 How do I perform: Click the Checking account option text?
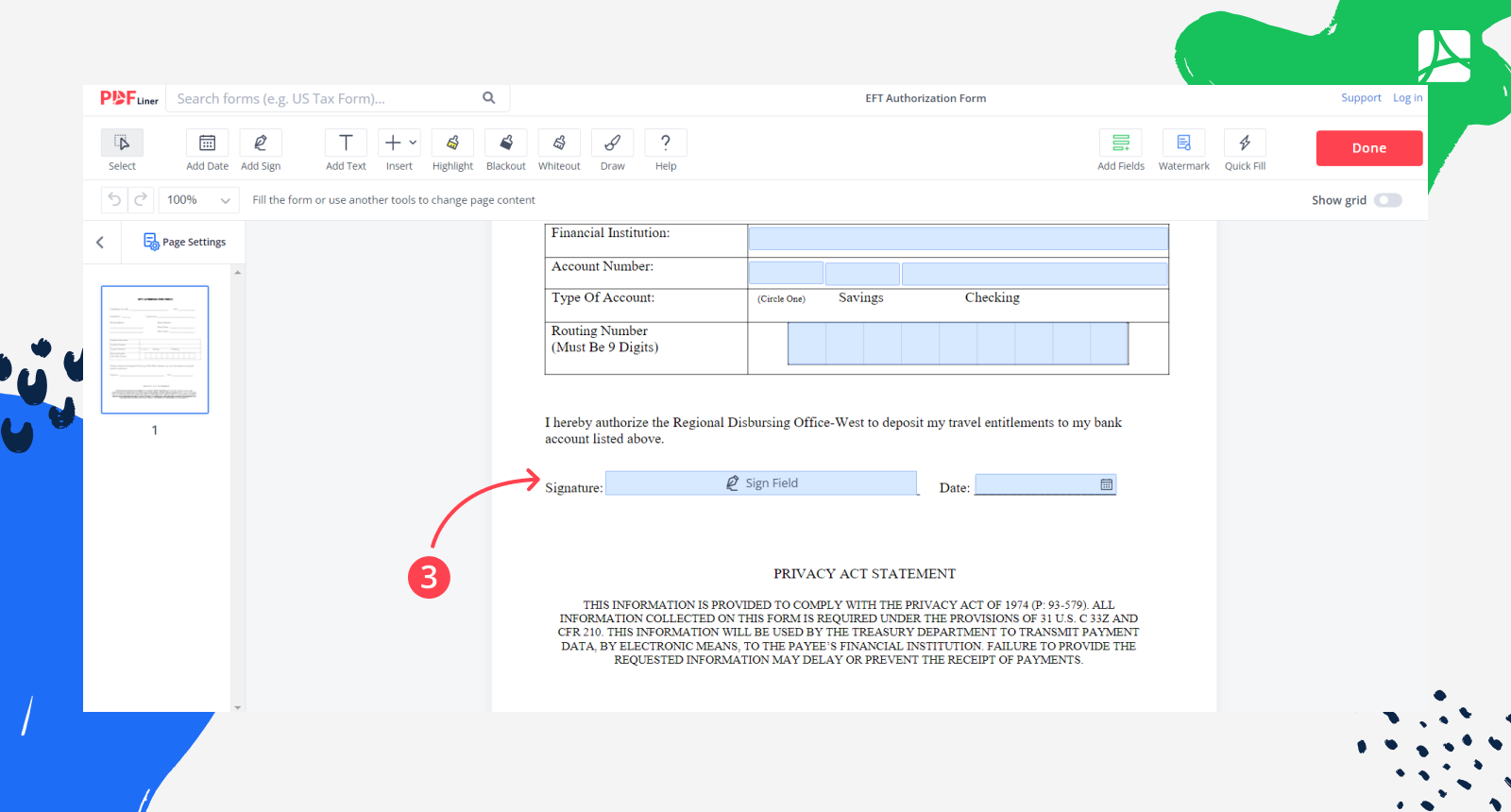993,297
